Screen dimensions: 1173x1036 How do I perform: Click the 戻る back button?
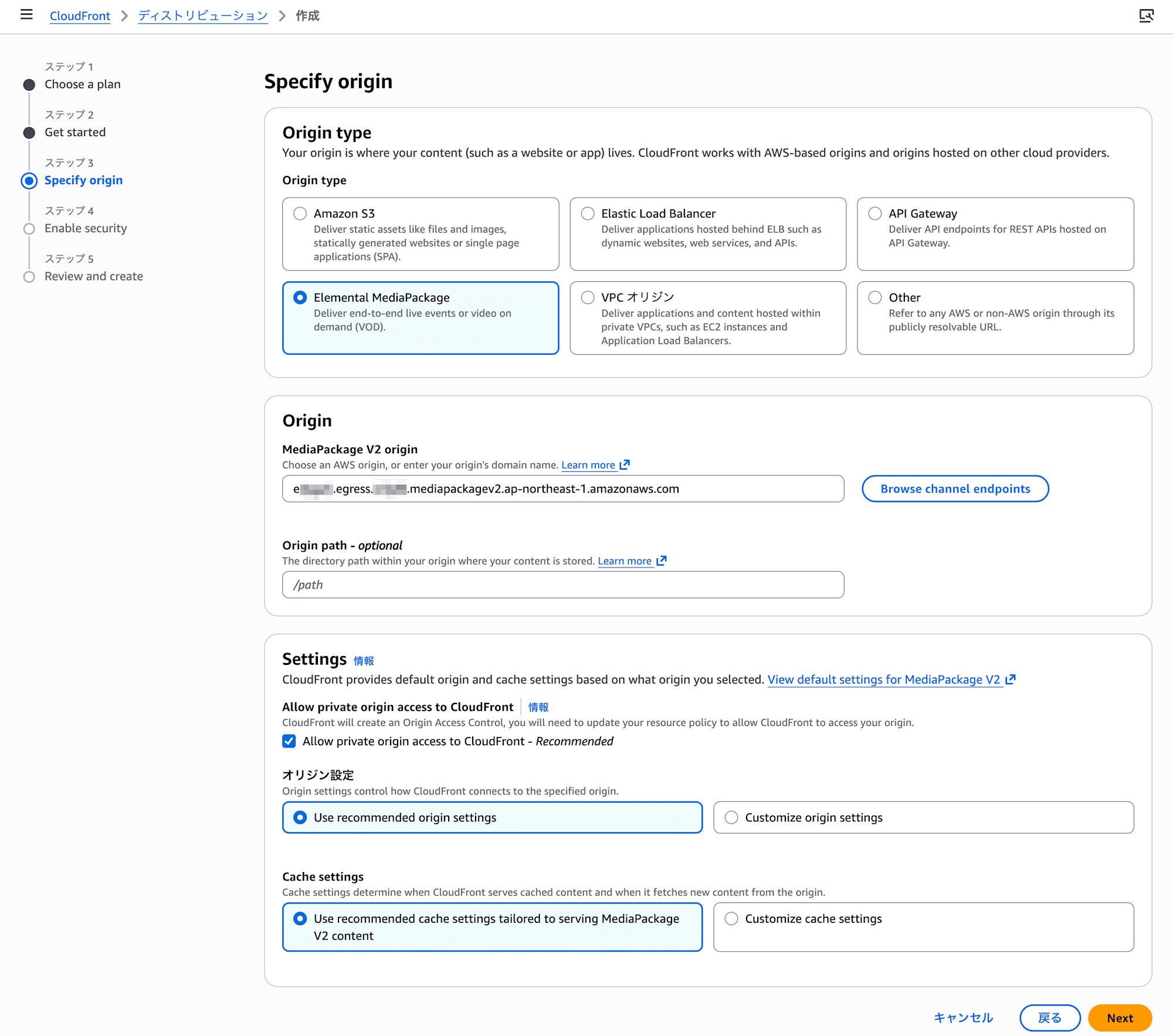[x=1050, y=1018]
